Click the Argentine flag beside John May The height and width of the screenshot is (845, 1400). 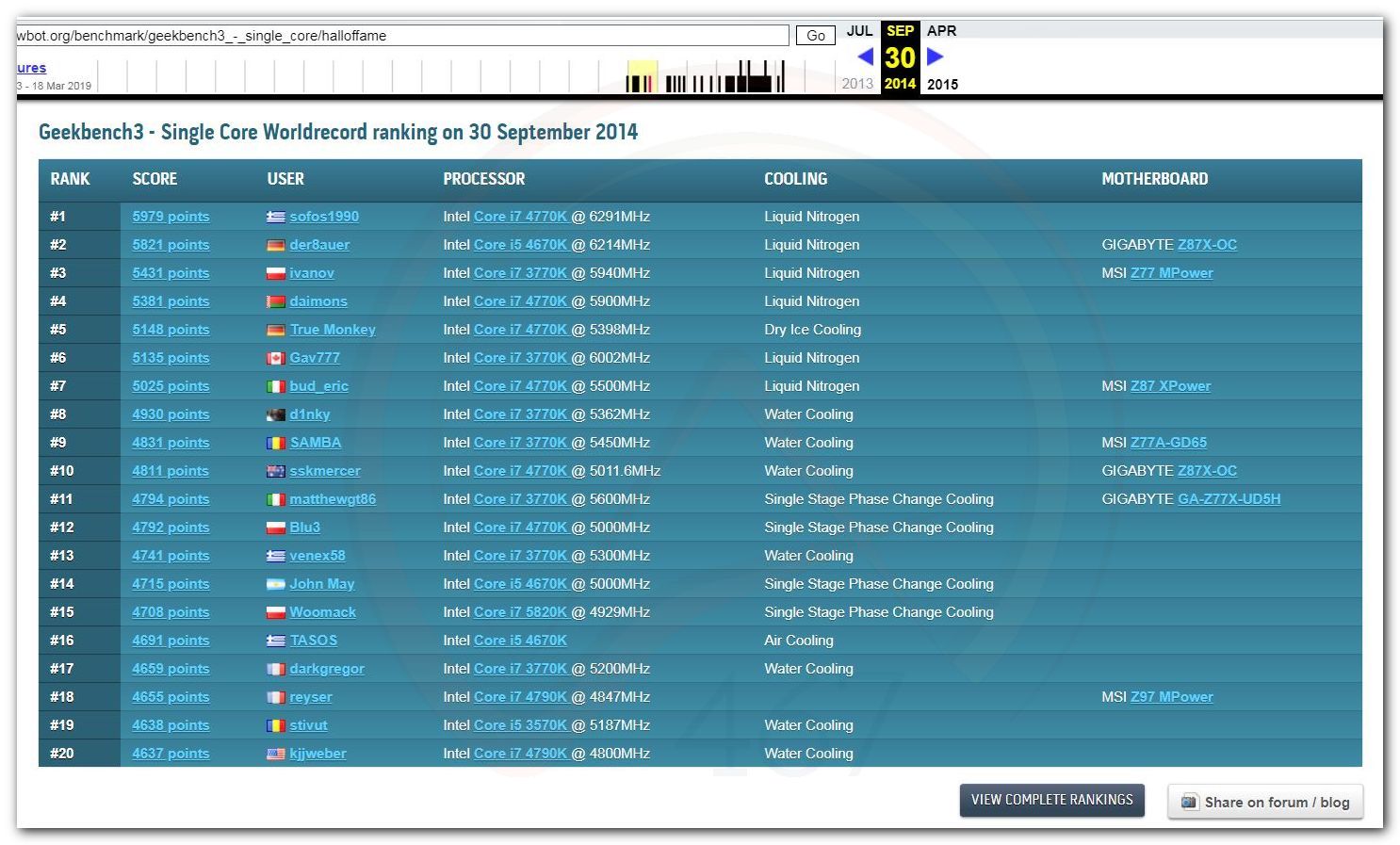point(275,584)
